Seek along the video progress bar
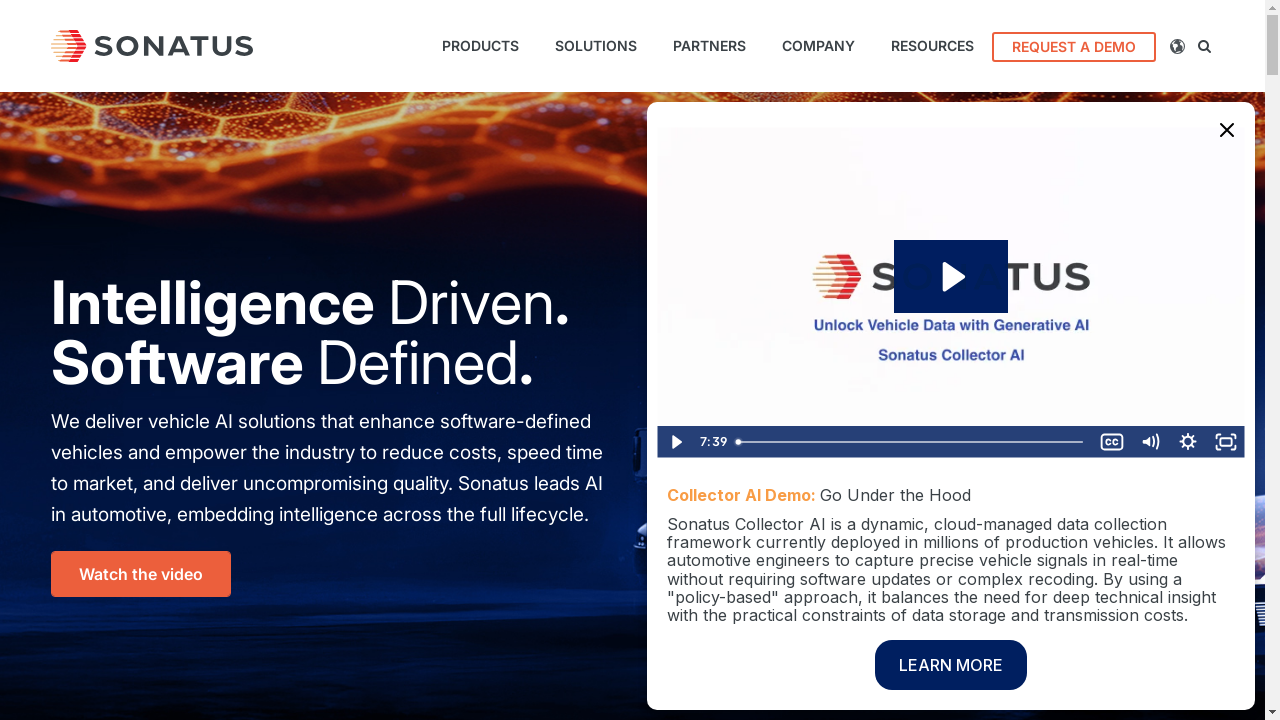The width and height of the screenshot is (1280, 720). click(910, 442)
